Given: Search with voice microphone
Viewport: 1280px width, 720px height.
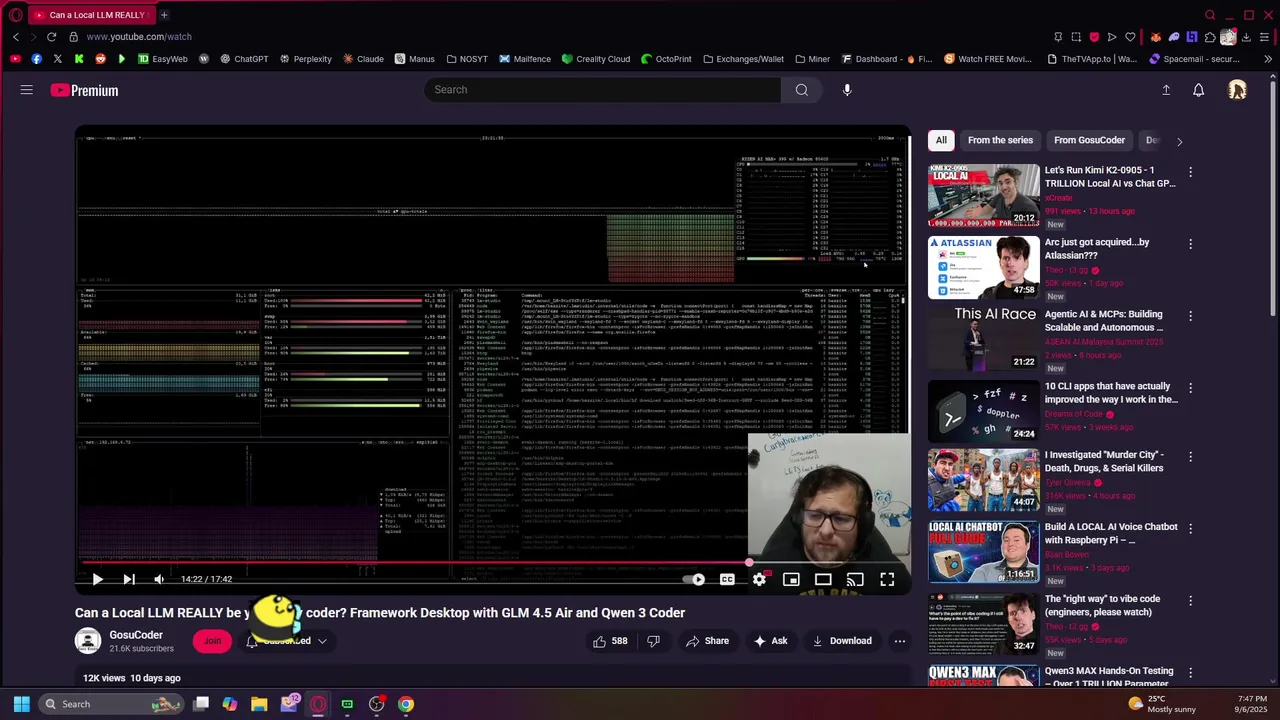Looking at the screenshot, I should click(847, 90).
